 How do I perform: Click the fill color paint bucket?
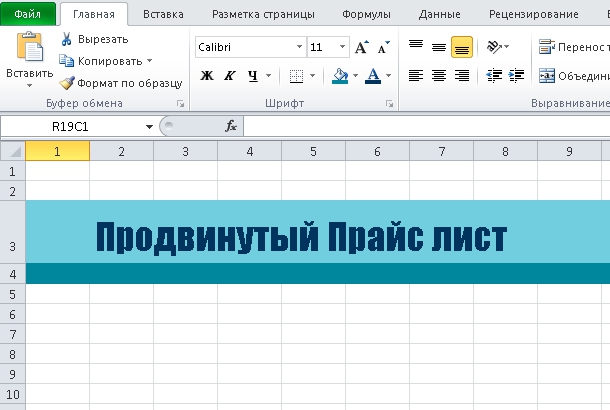(340, 75)
